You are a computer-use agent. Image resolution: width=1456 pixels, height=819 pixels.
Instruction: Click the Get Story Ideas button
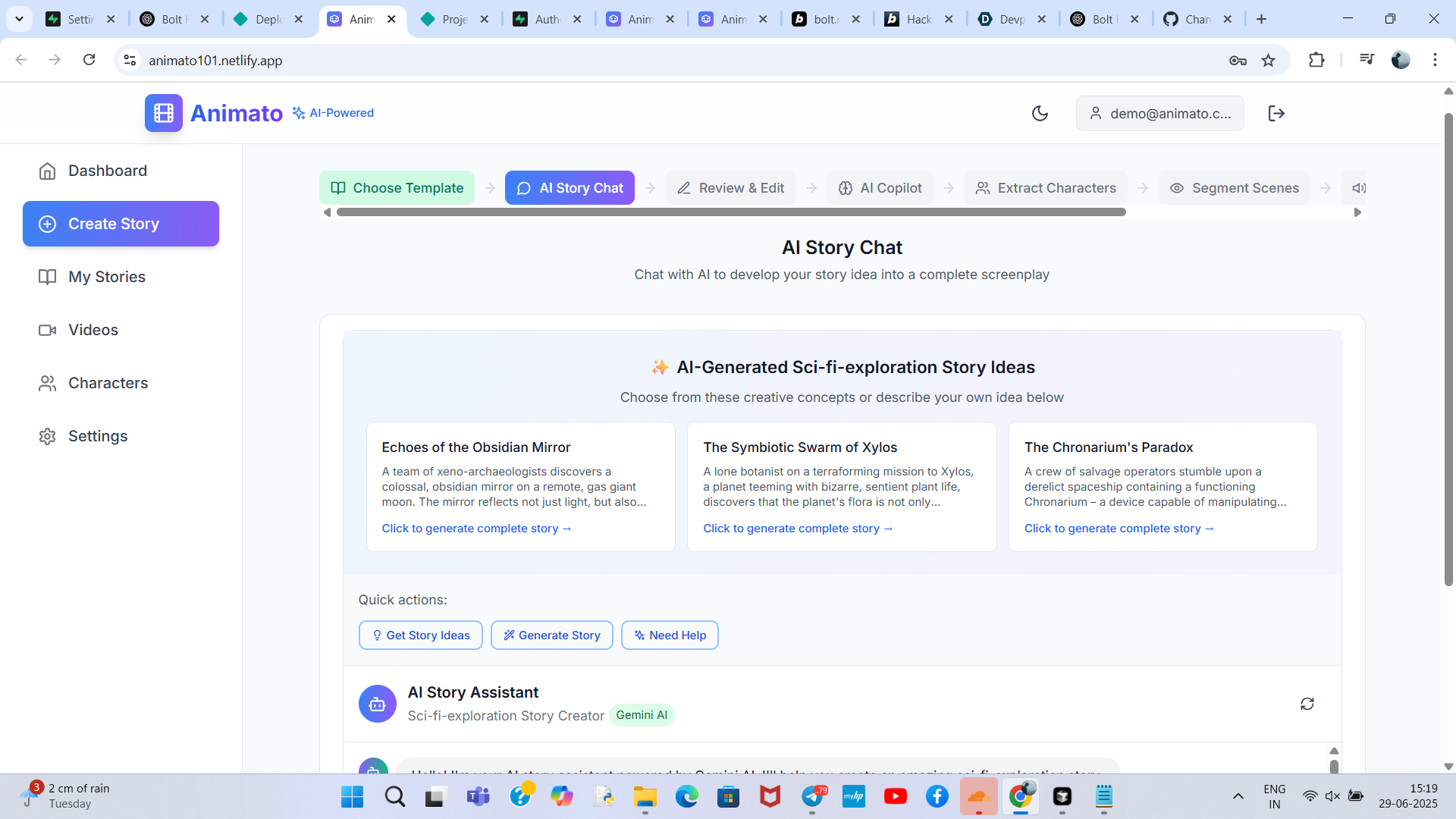pyautogui.click(x=420, y=635)
